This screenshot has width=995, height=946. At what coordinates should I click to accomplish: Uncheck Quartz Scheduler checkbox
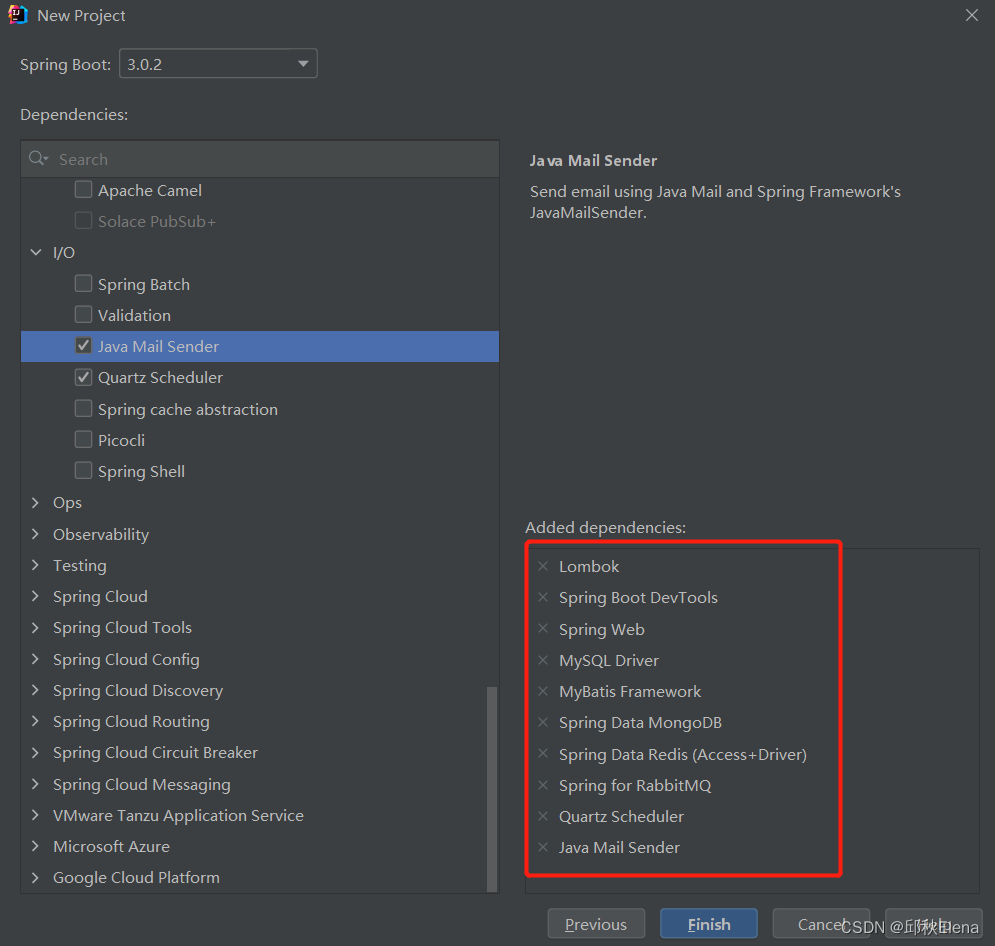(83, 377)
